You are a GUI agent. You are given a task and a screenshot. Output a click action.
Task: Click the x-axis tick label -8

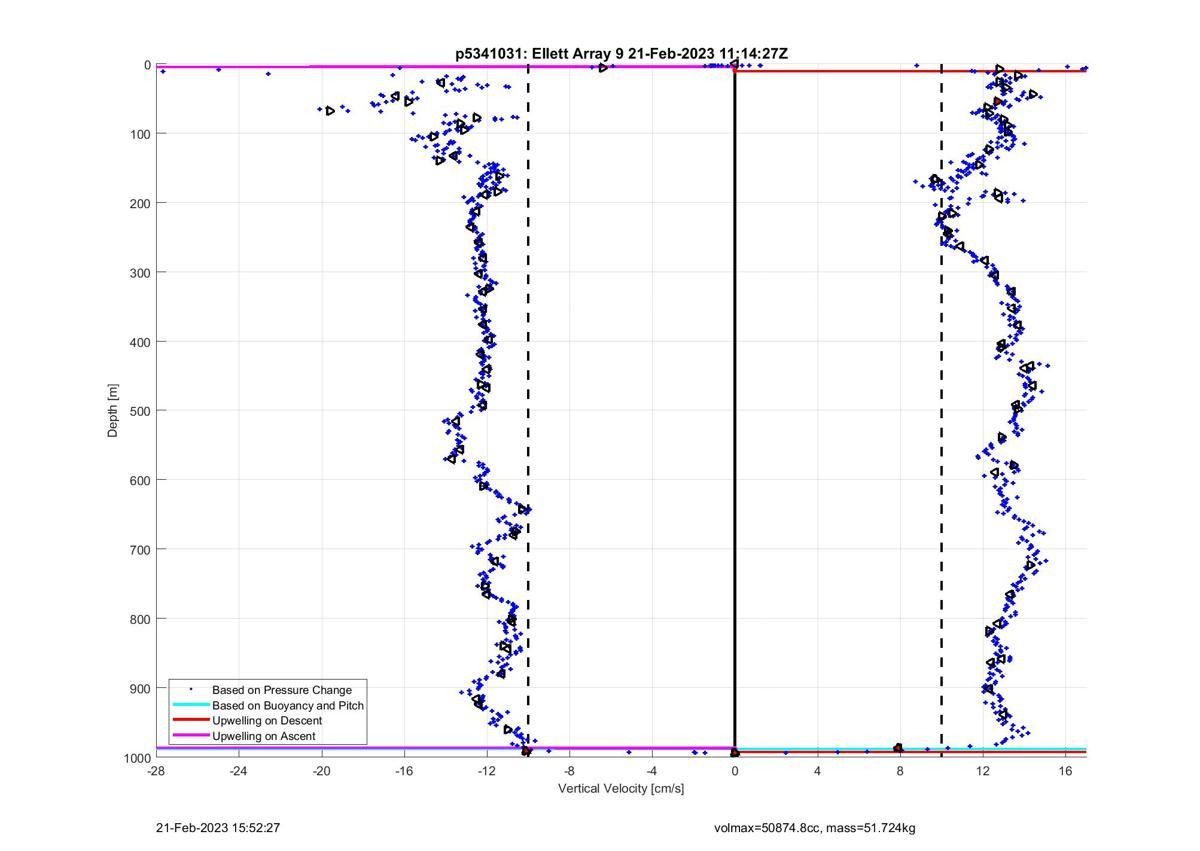(x=569, y=771)
